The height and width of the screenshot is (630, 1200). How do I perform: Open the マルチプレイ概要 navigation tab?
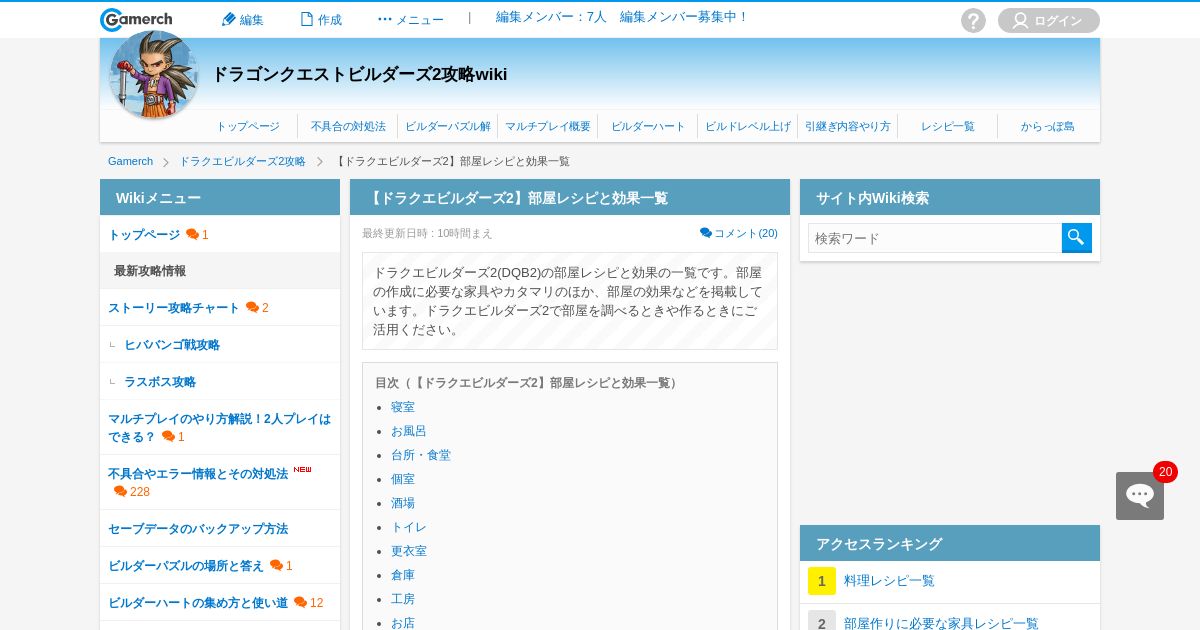548,126
